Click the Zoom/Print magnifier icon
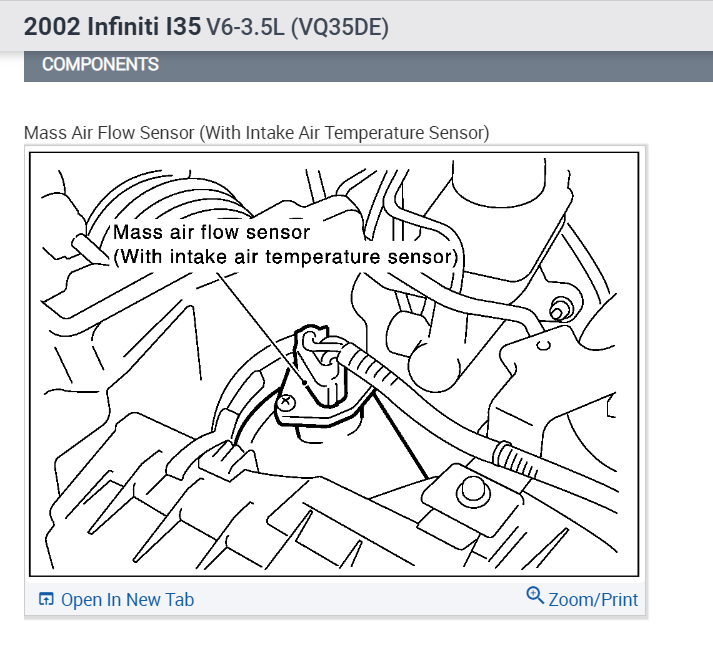 click(535, 596)
